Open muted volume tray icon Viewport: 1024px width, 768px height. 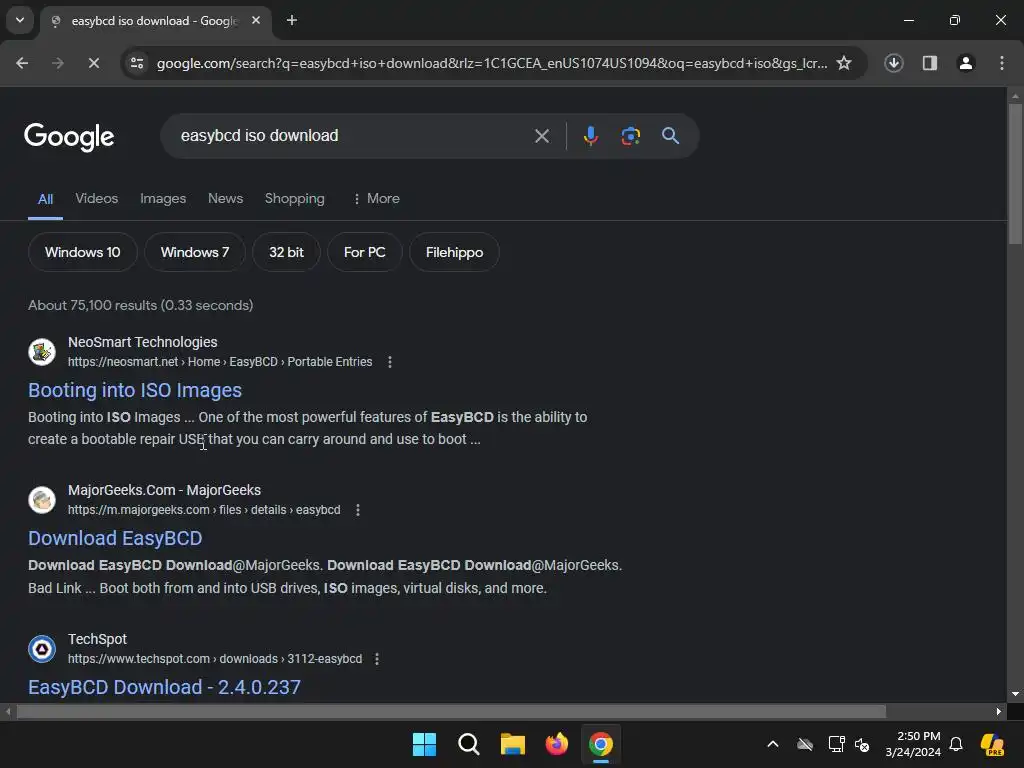pyautogui.click(x=862, y=744)
